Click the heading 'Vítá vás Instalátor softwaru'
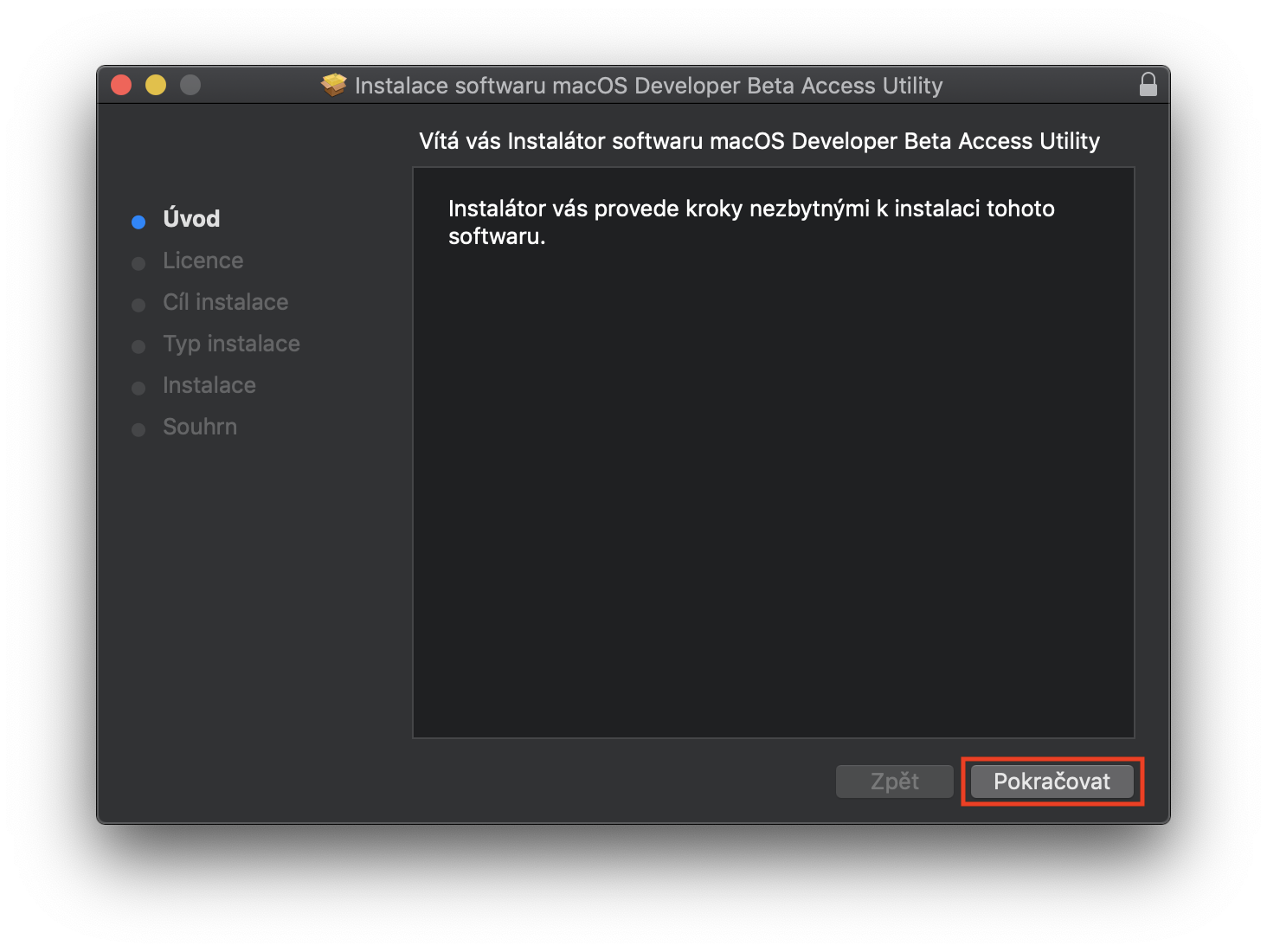 [562, 141]
